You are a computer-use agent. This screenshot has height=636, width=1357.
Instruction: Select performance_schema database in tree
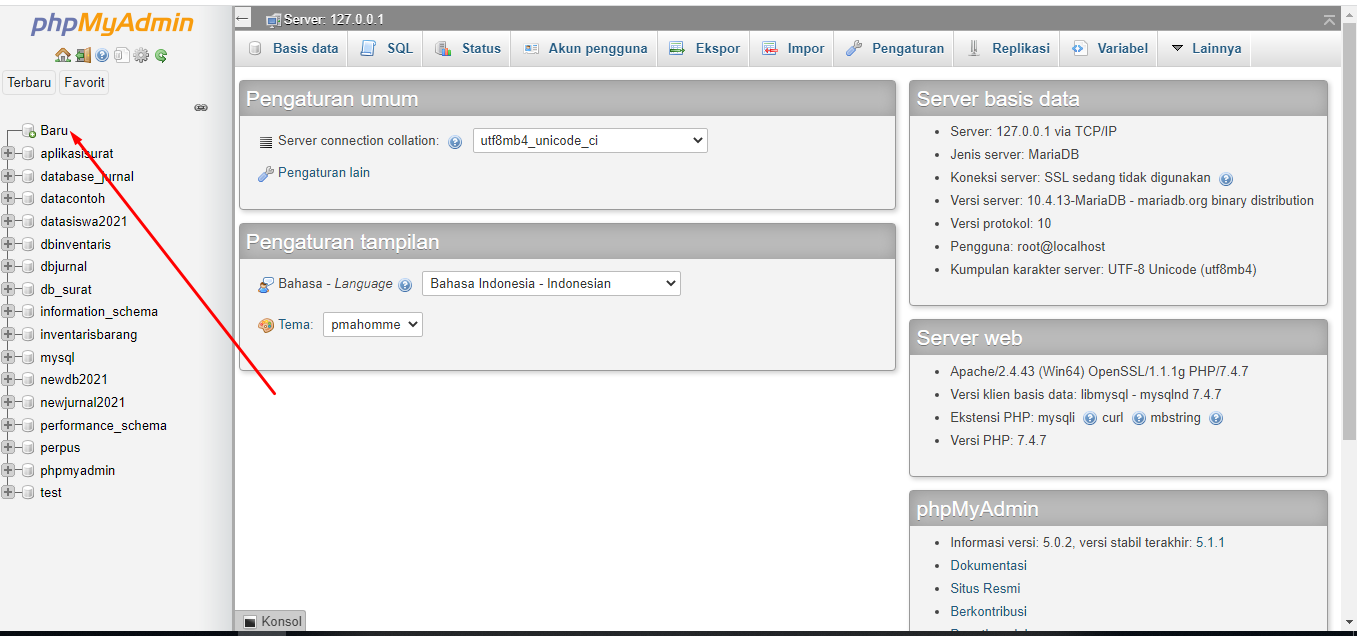click(x=103, y=425)
